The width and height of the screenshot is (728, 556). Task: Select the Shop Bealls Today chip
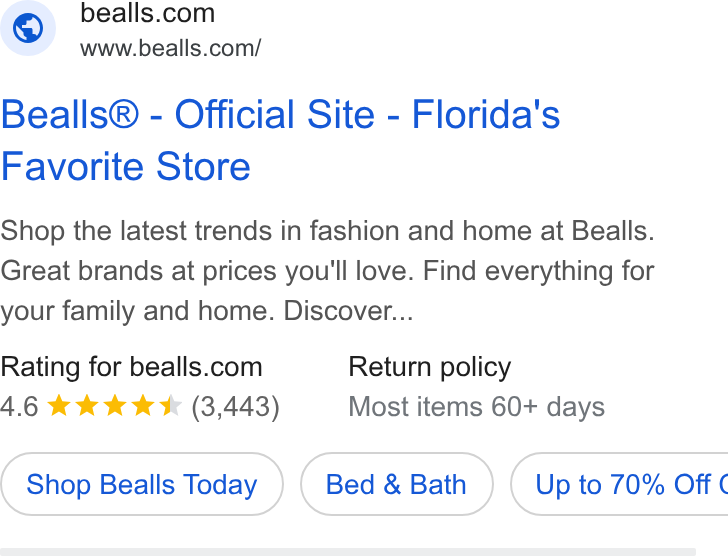pyautogui.click(x=142, y=485)
